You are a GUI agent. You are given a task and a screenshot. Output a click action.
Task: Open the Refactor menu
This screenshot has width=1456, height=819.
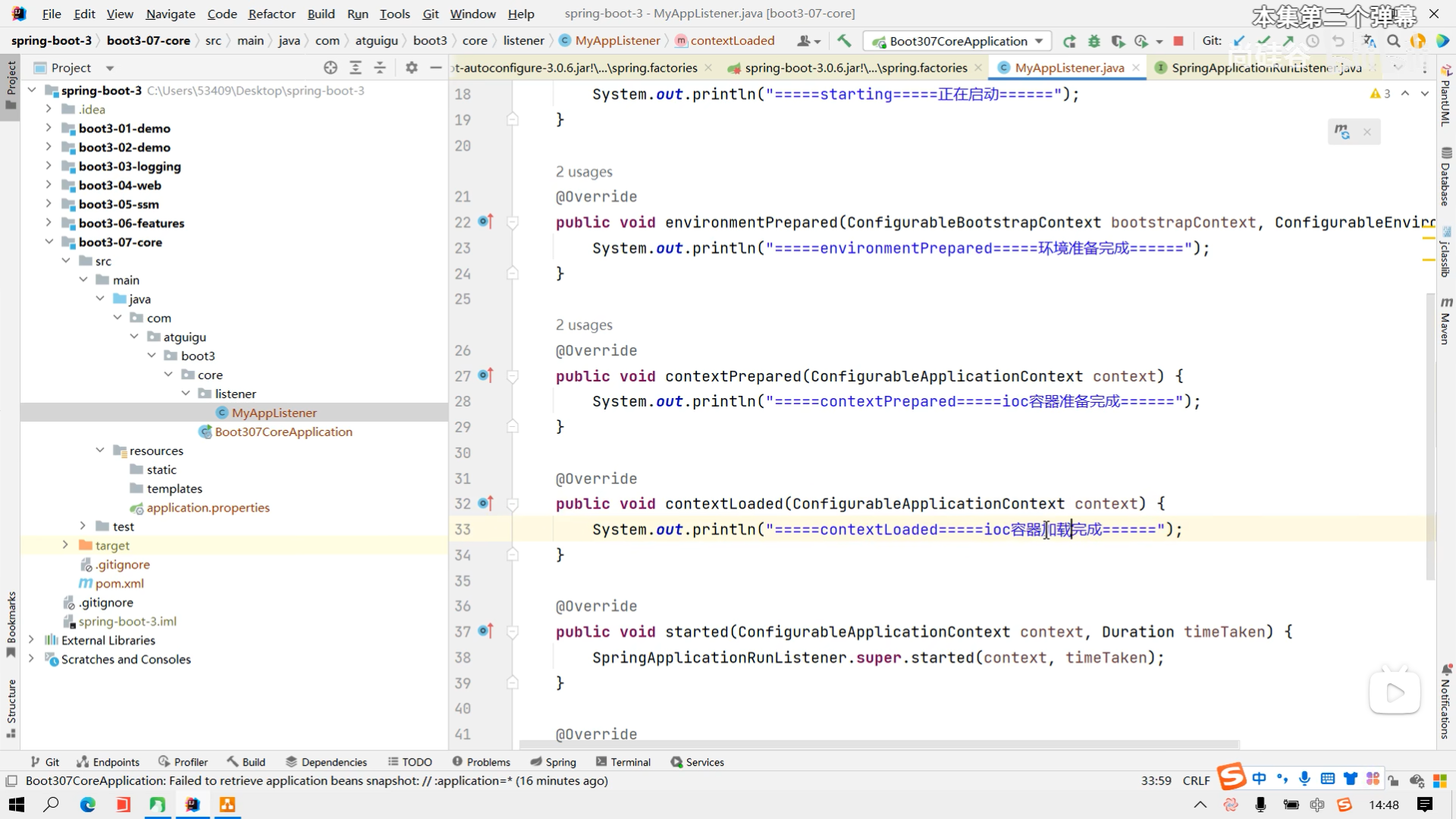coord(271,14)
